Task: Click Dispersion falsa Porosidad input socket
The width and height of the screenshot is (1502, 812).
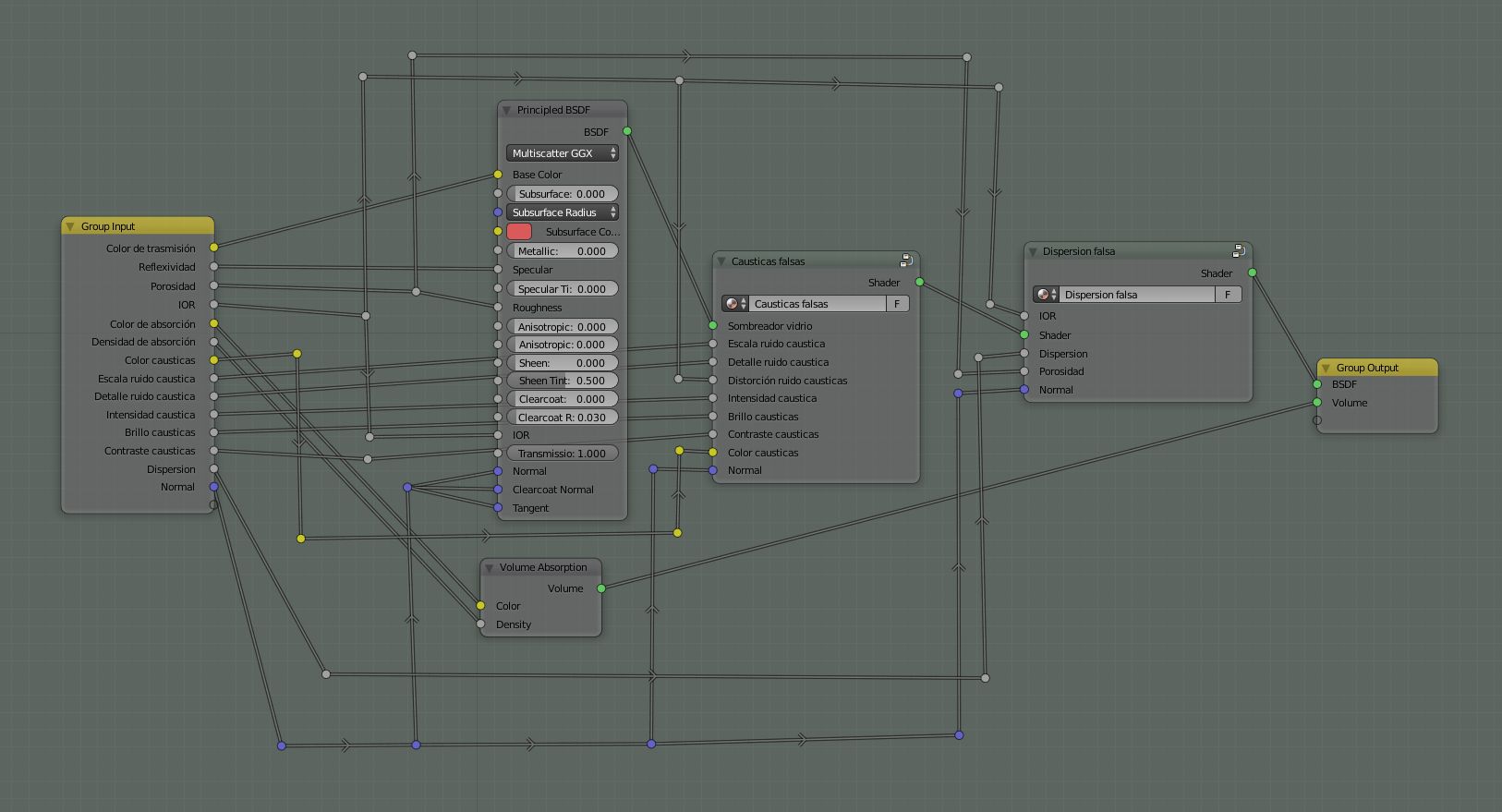Action: click(1024, 371)
